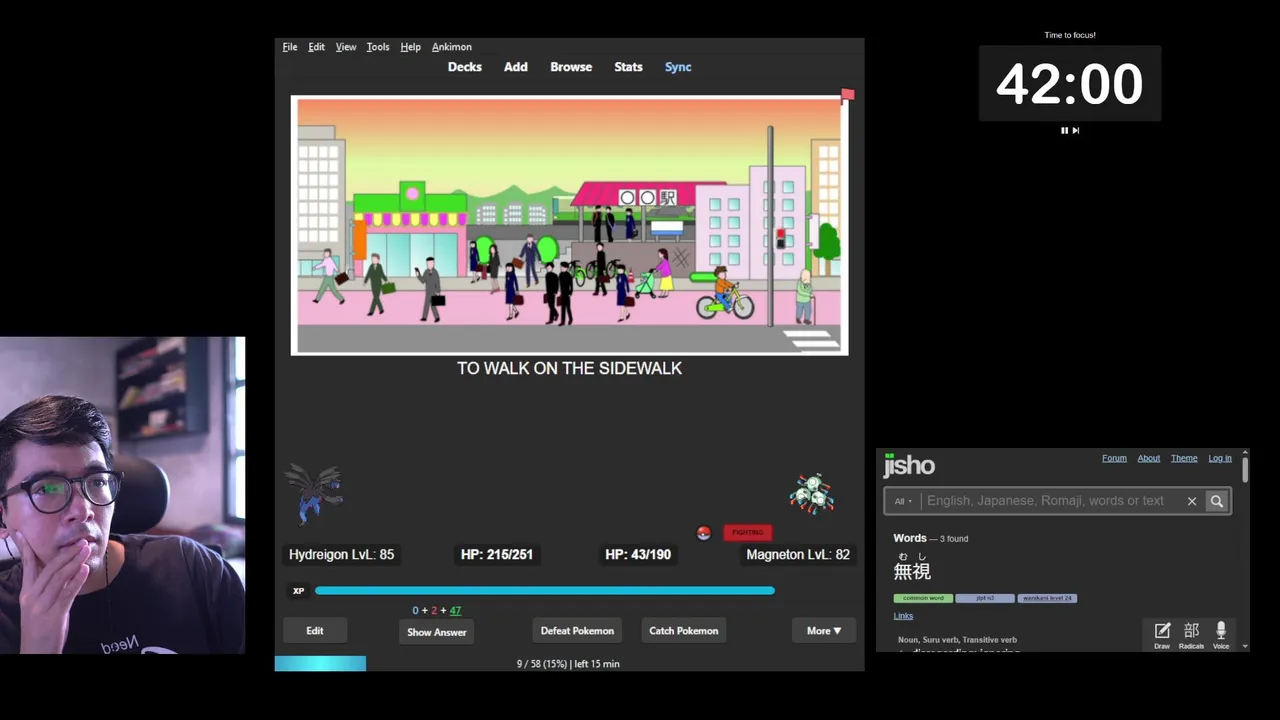Click the sidewalk flashcard image

click(569, 225)
